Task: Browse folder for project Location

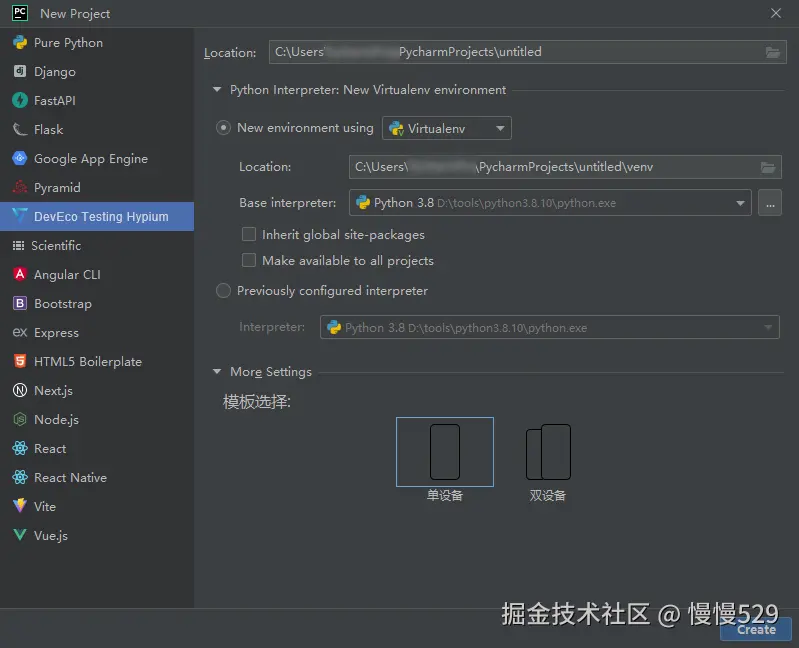Action: [773, 52]
